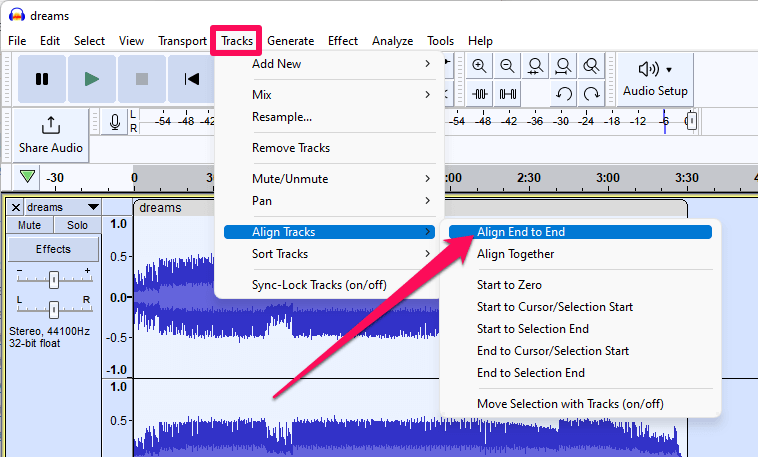Open the File menu
The height and width of the screenshot is (457, 758).
(x=17, y=41)
